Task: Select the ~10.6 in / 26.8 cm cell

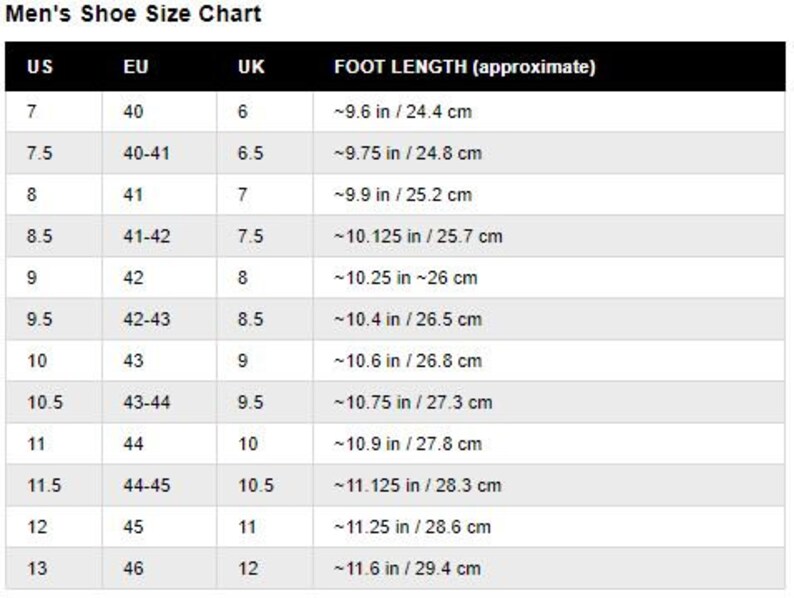Action: pyautogui.click(x=549, y=361)
